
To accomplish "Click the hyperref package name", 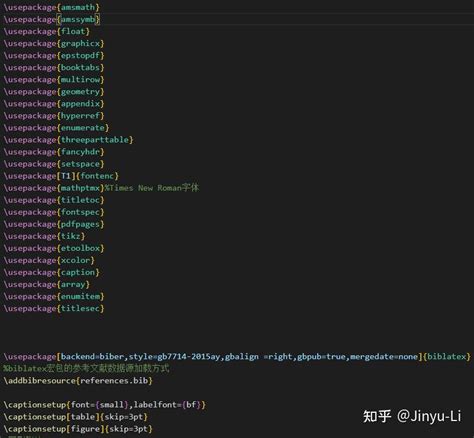I will pyautogui.click(x=80, y=116).
